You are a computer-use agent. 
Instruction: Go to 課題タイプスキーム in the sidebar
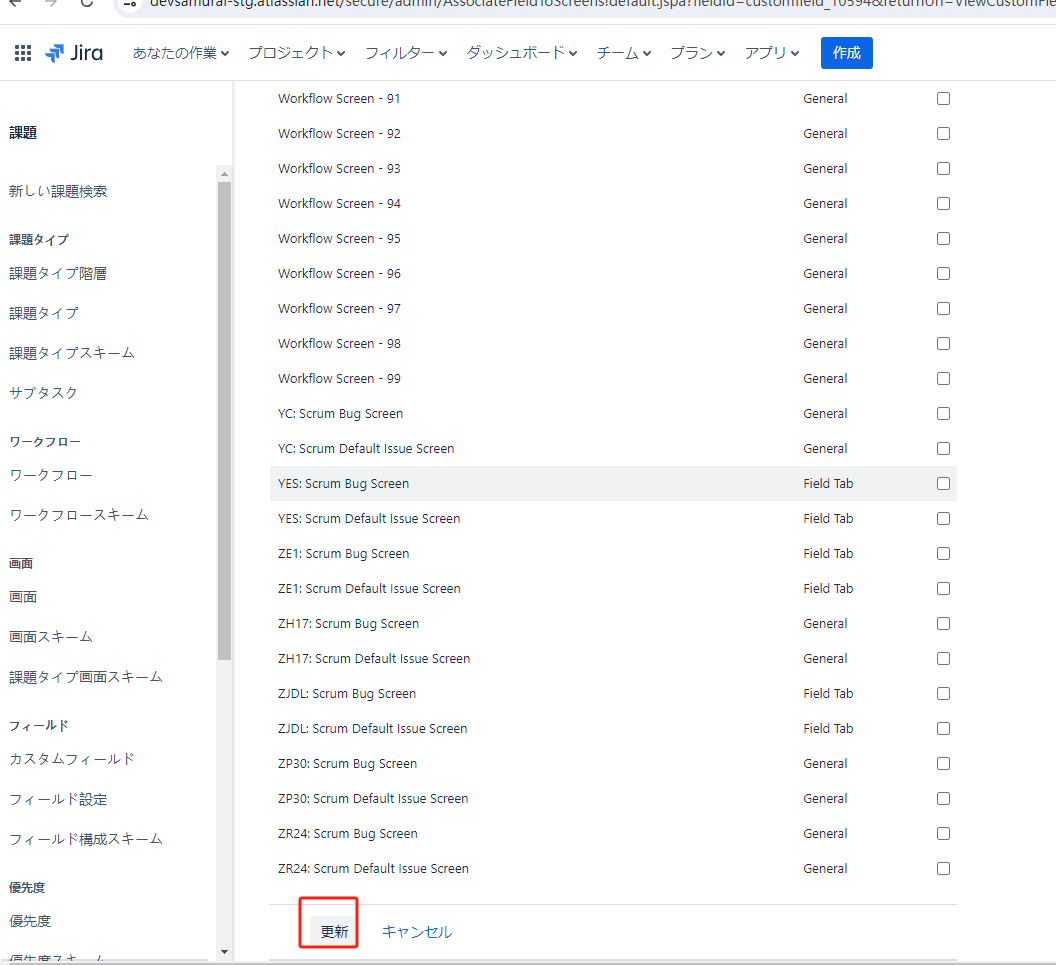[x=71, y=353]
